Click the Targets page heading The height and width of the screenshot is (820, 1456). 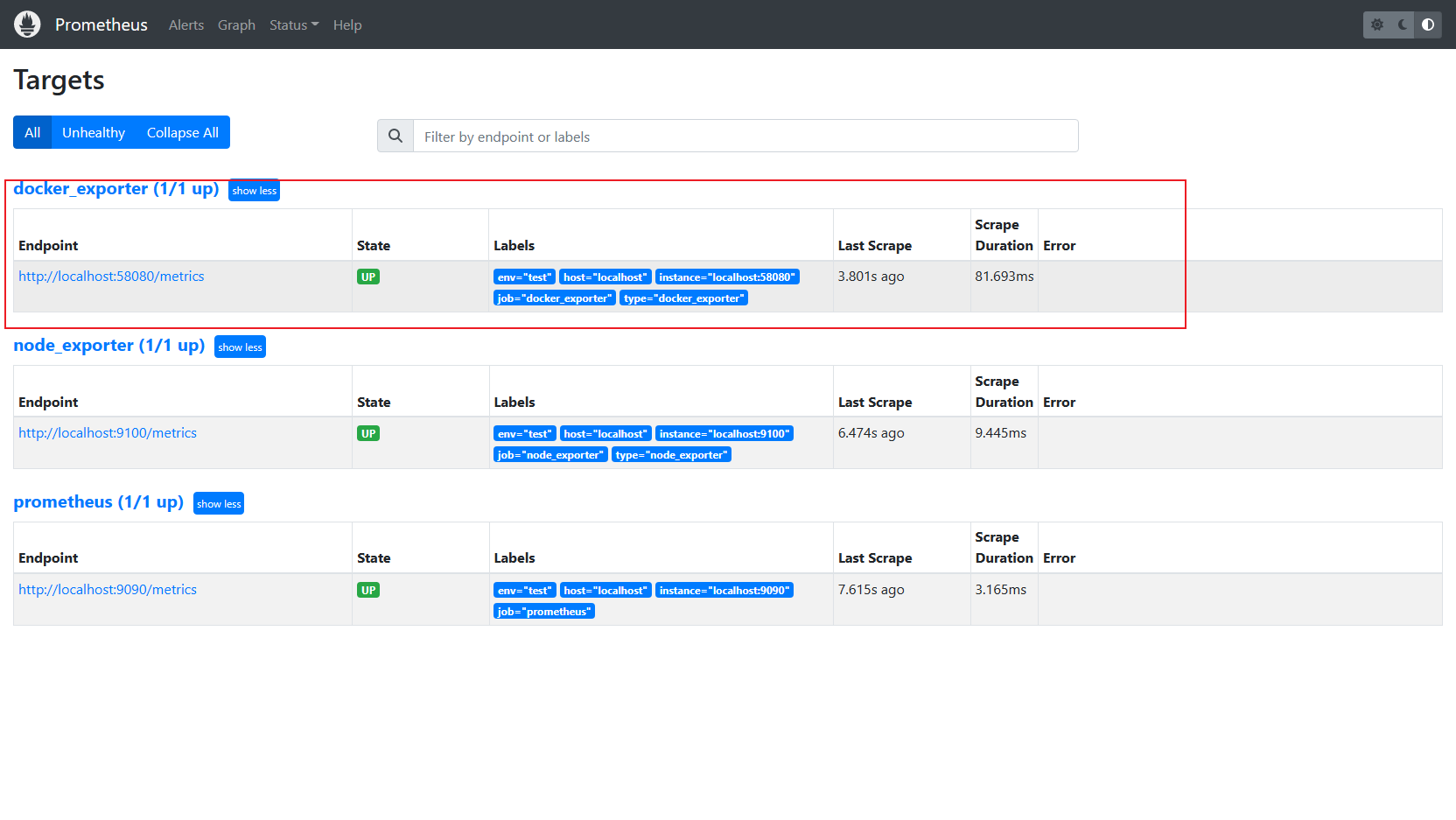pyautogui.click(x=59, y=81)
